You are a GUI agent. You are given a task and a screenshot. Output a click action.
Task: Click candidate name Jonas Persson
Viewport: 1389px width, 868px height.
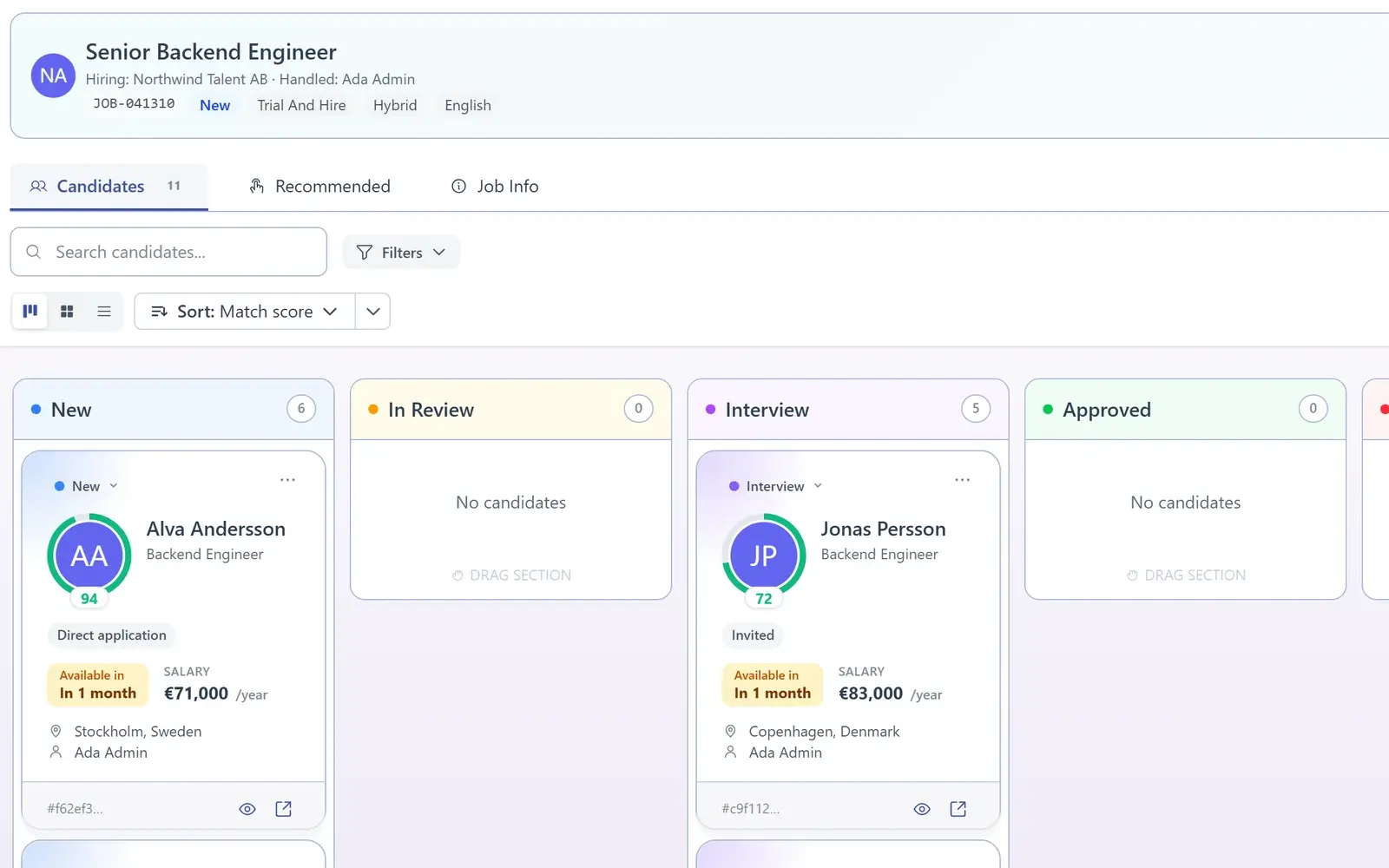[x=884, y=529]
